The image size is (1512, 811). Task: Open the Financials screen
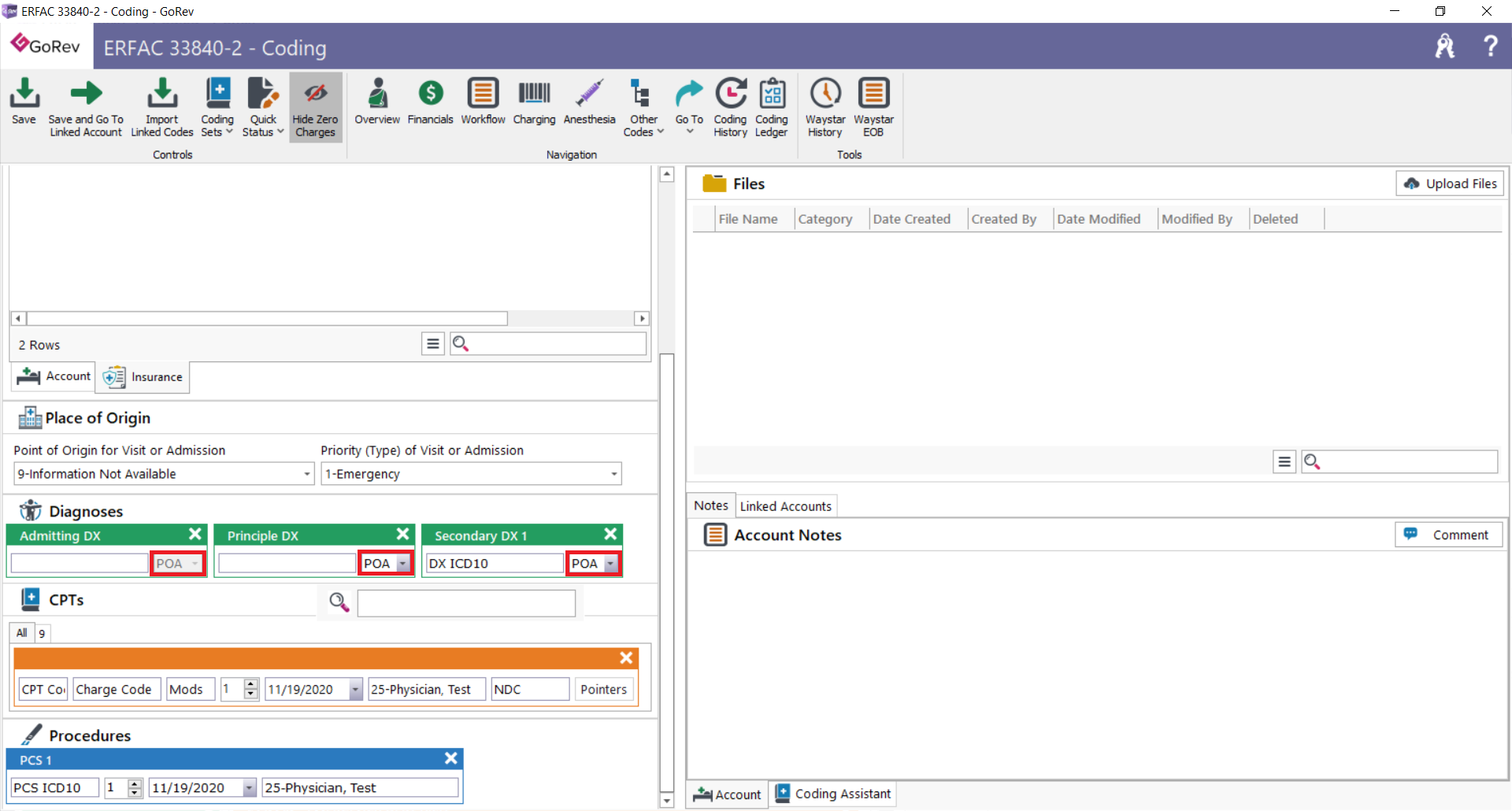click(430, 102)
